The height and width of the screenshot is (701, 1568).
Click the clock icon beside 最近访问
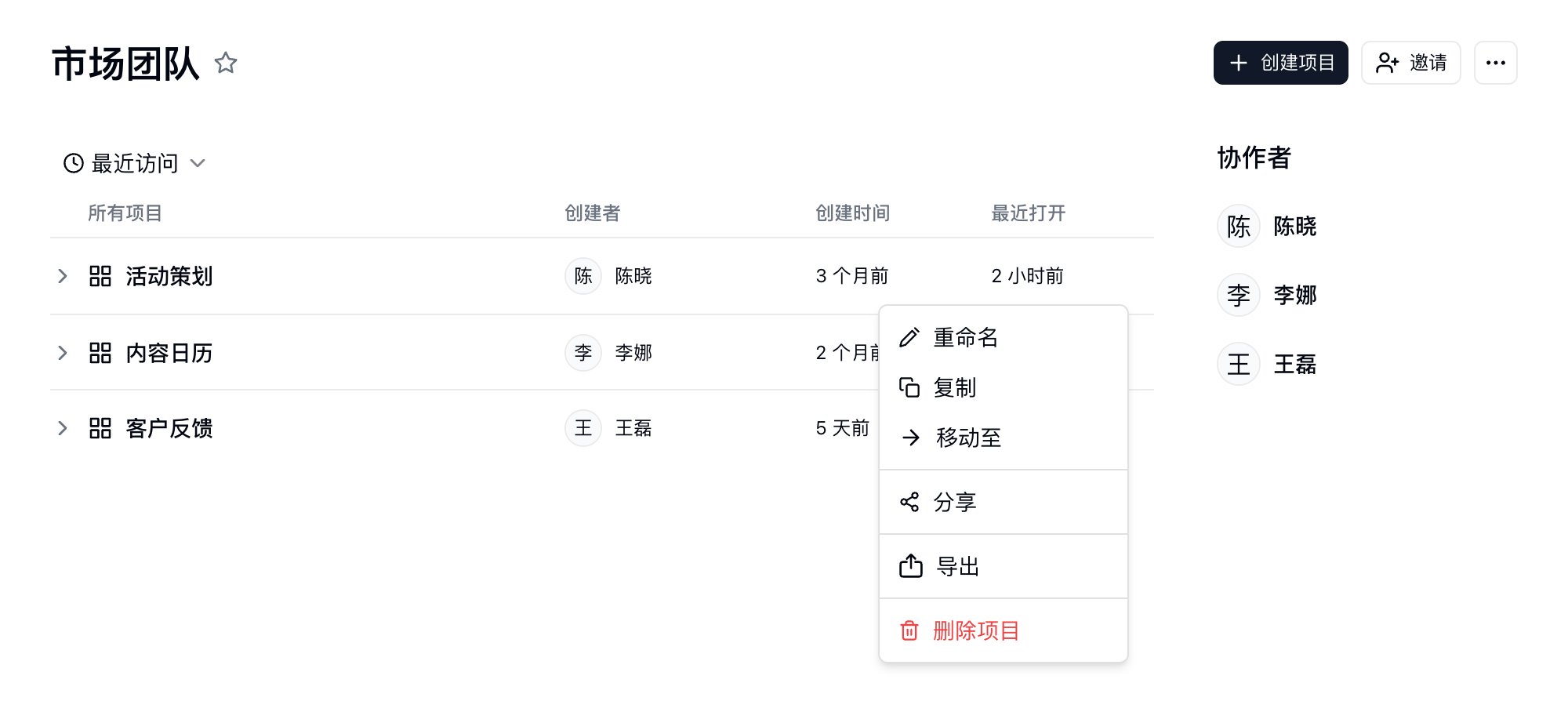tap(74, 163)
